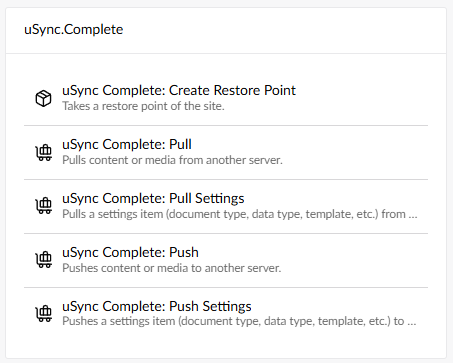The image size is (453, 363).
Task: Click 'Pulls content or media from another server.'
Action: click(x=172, y=160)
